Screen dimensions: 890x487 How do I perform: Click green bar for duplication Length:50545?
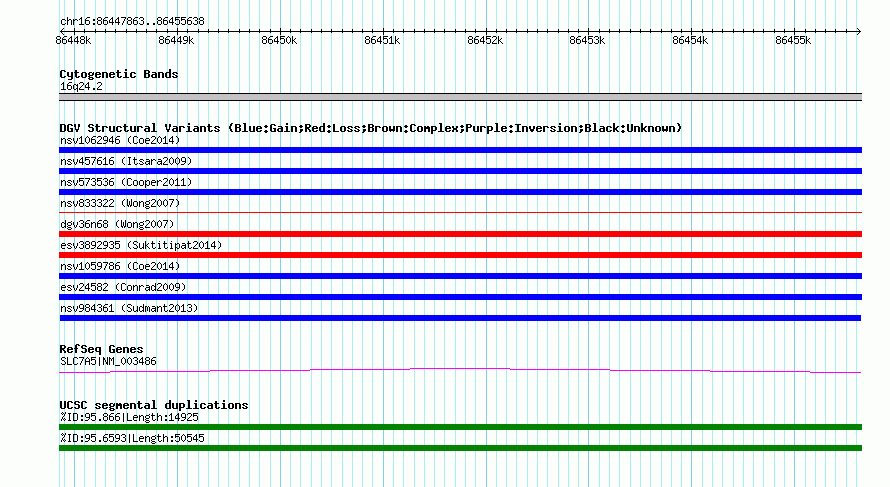(460, 448)
